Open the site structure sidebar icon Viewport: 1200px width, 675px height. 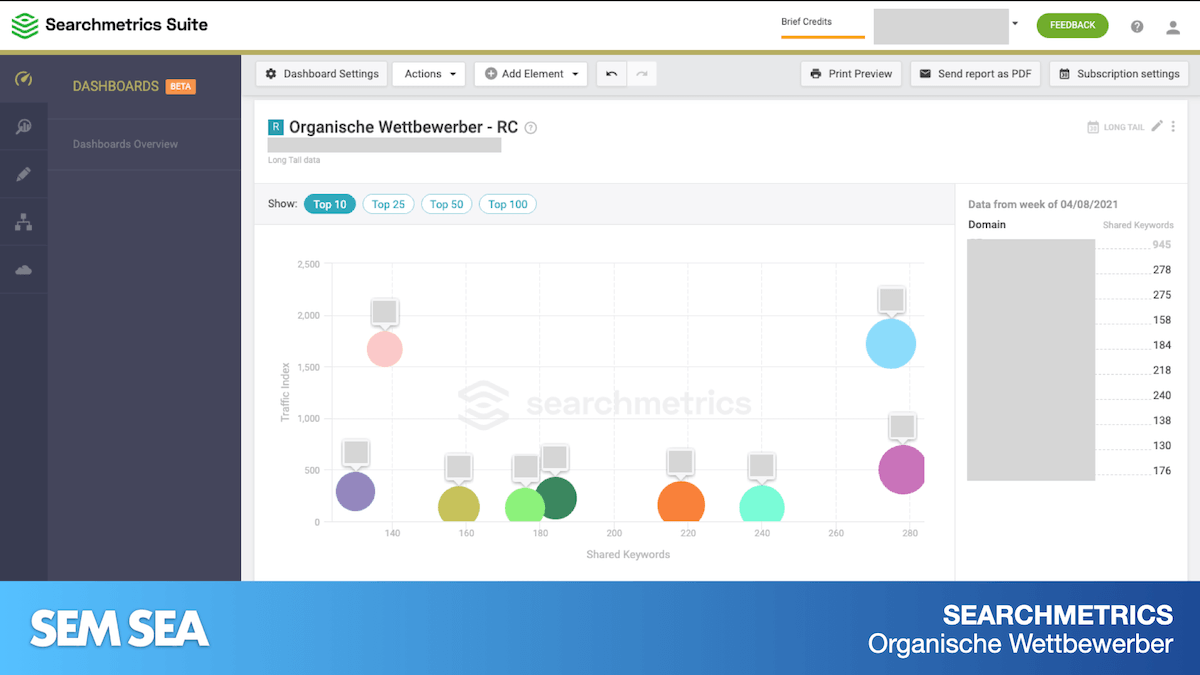23,222
